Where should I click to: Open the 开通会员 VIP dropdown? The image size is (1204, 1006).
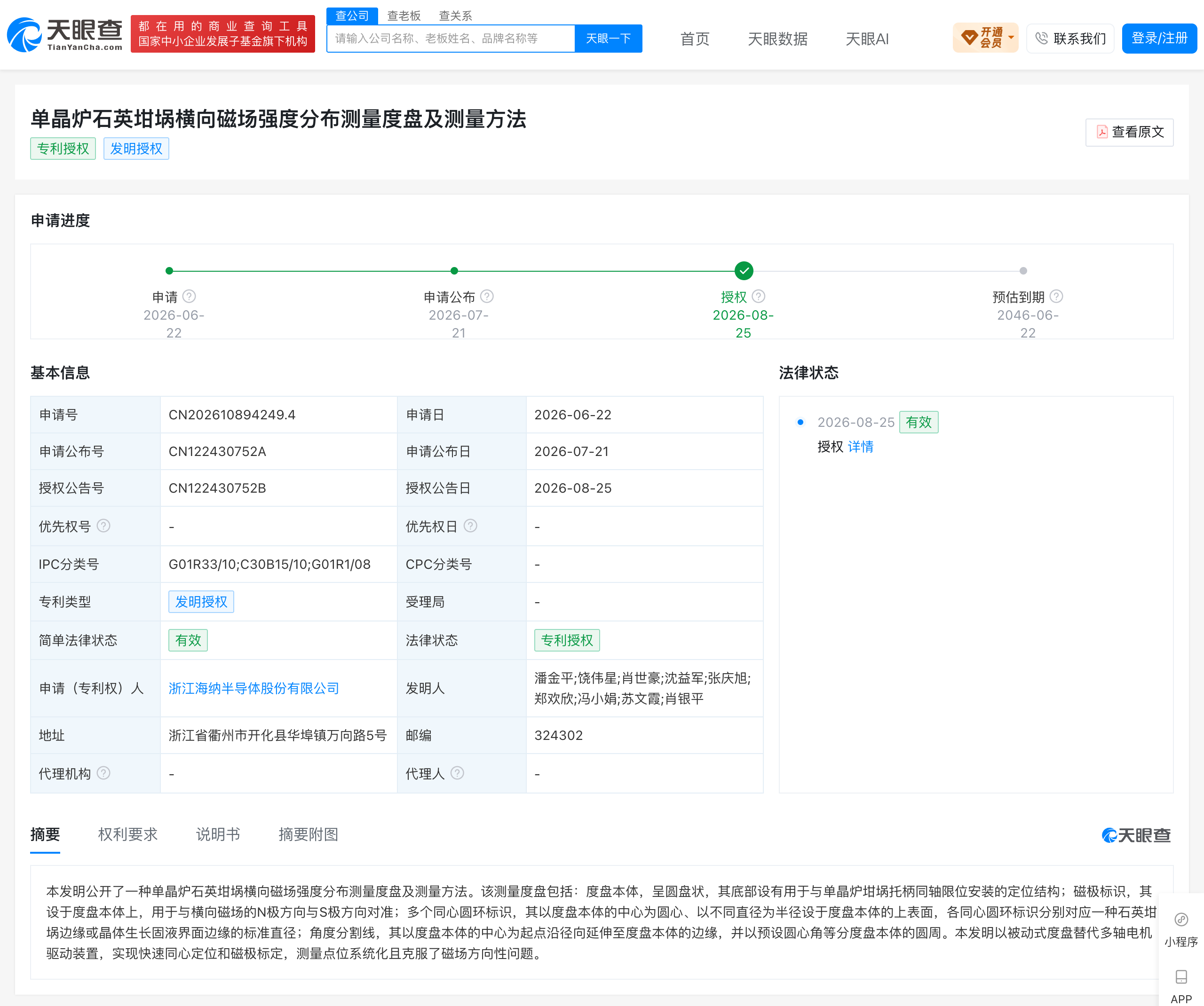[x=985, y=38]
